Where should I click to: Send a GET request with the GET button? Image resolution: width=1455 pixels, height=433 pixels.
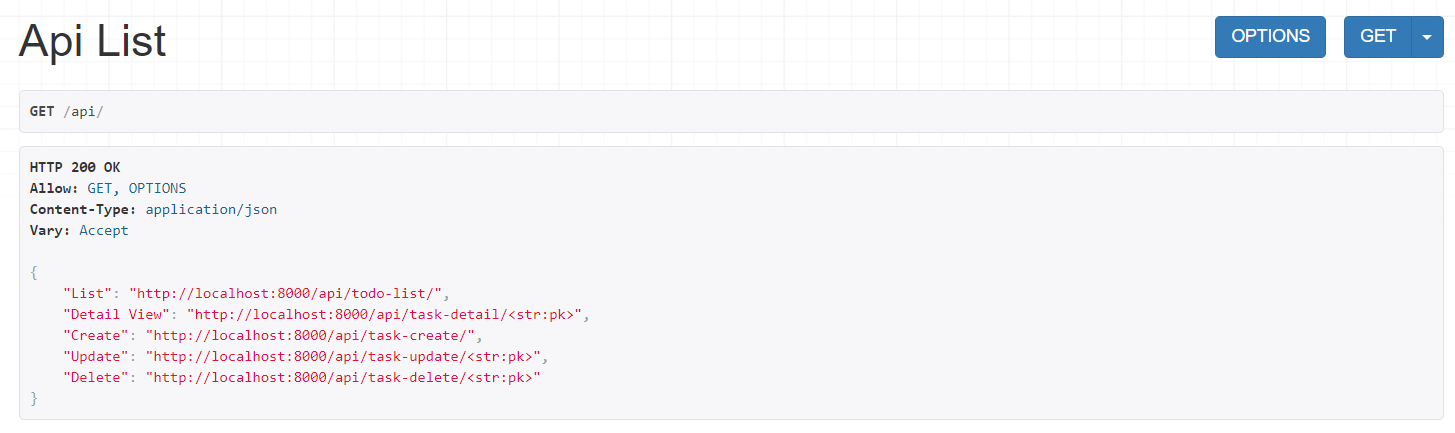point(1377,37)
